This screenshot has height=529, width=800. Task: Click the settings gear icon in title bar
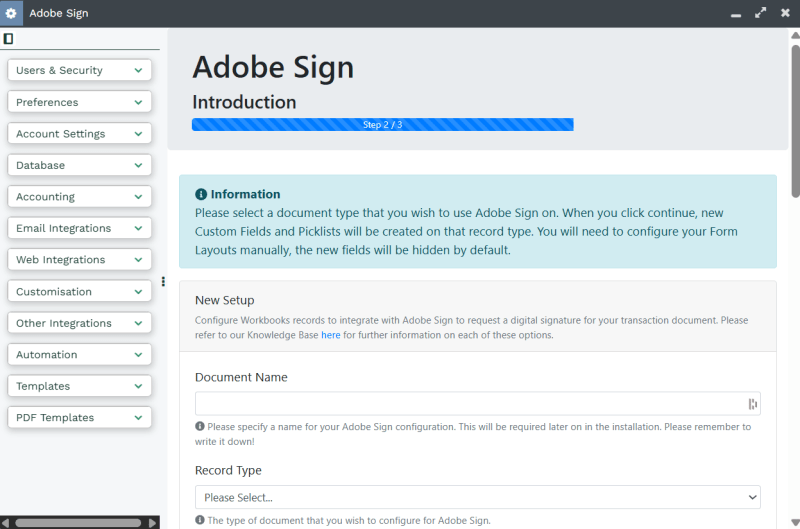[x=11, y=13]
